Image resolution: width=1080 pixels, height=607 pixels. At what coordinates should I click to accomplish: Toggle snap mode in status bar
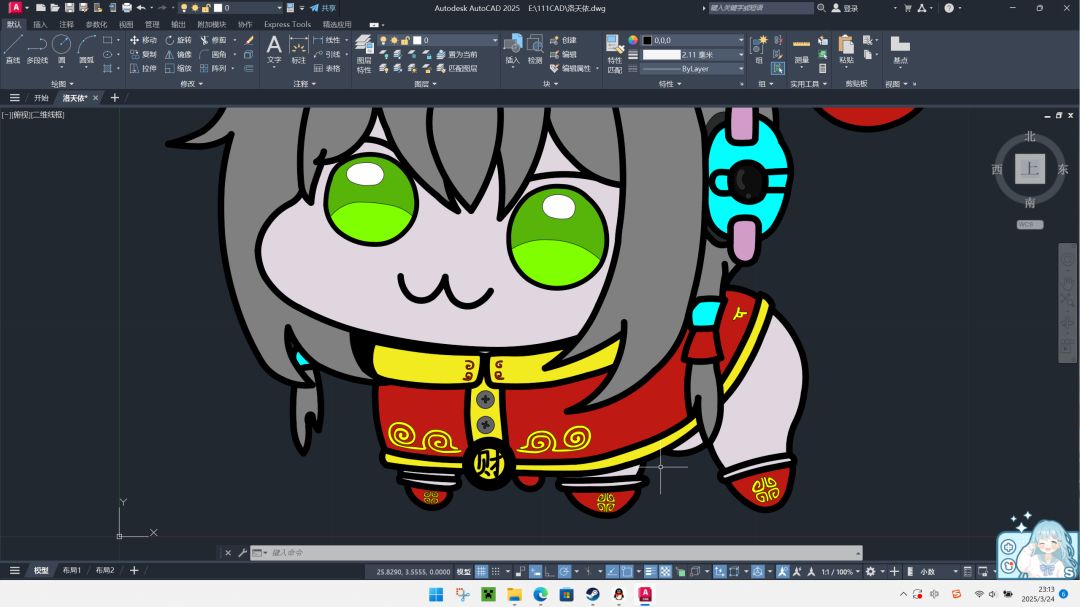496,571
